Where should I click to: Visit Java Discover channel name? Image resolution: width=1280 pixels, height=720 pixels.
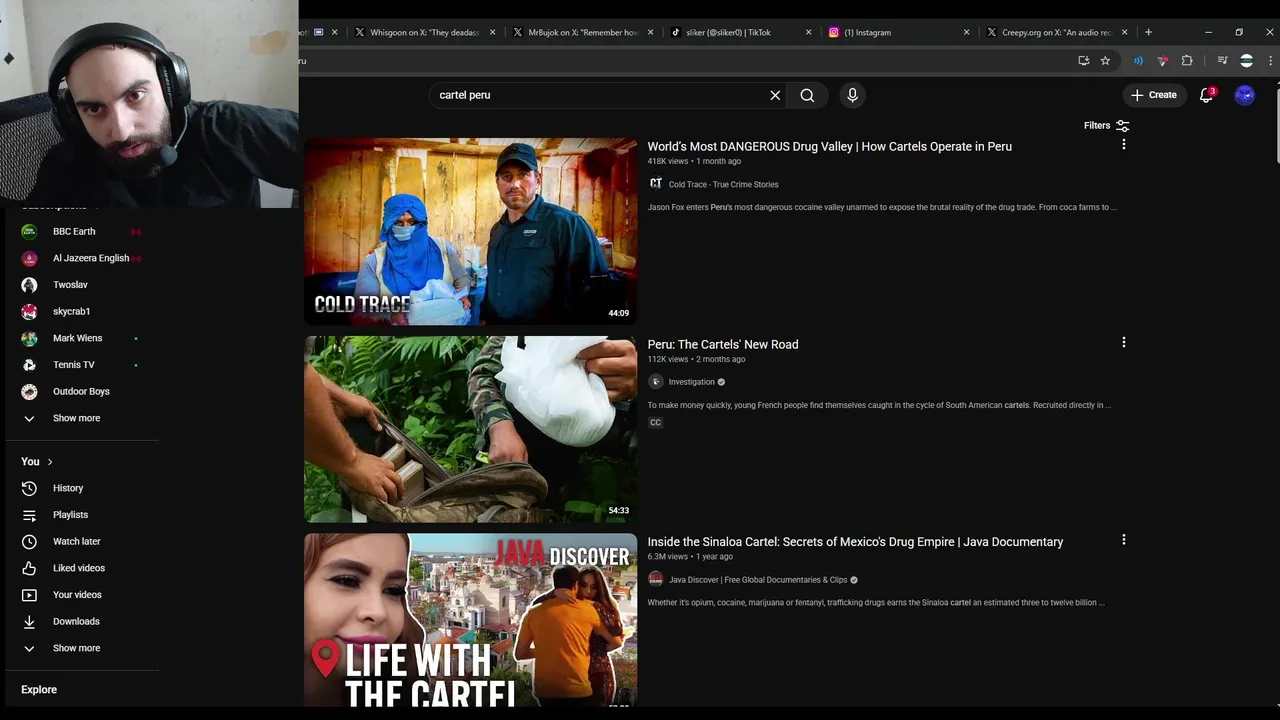758,580
